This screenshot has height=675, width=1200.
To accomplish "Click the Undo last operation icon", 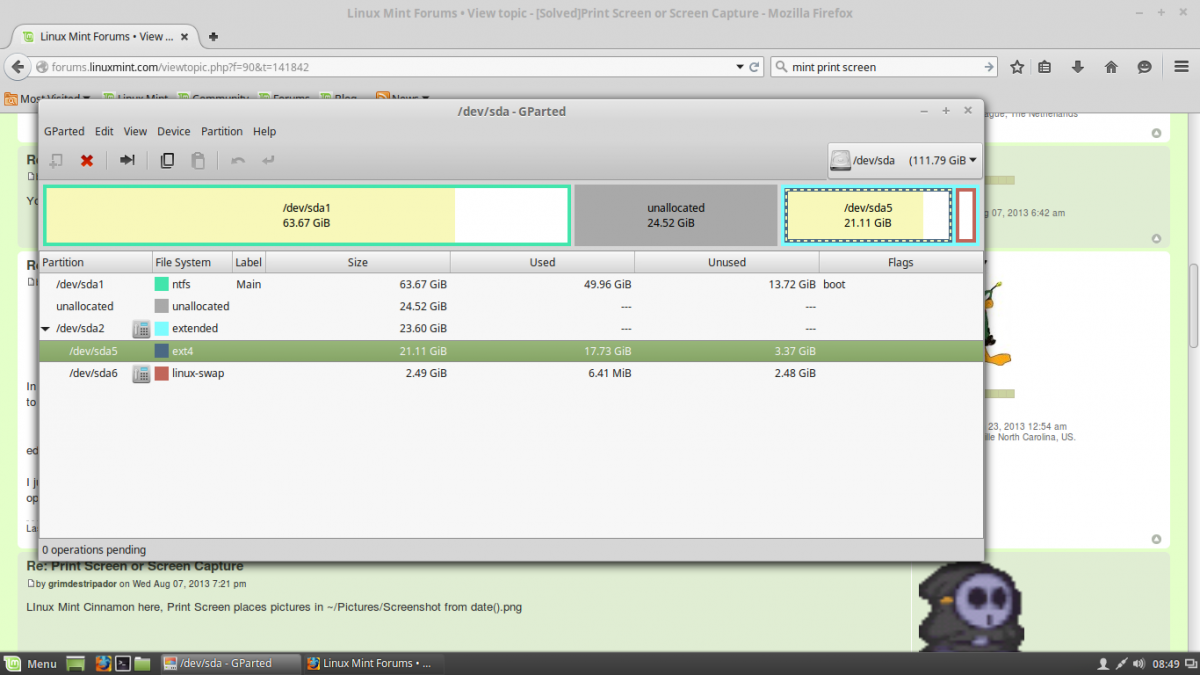I will (238, 160).
